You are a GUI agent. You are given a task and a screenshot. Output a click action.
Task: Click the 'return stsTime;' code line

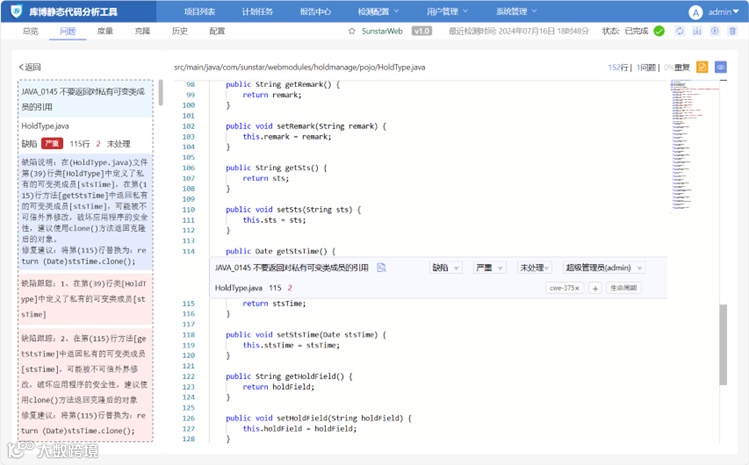click(x=274, y=303)
